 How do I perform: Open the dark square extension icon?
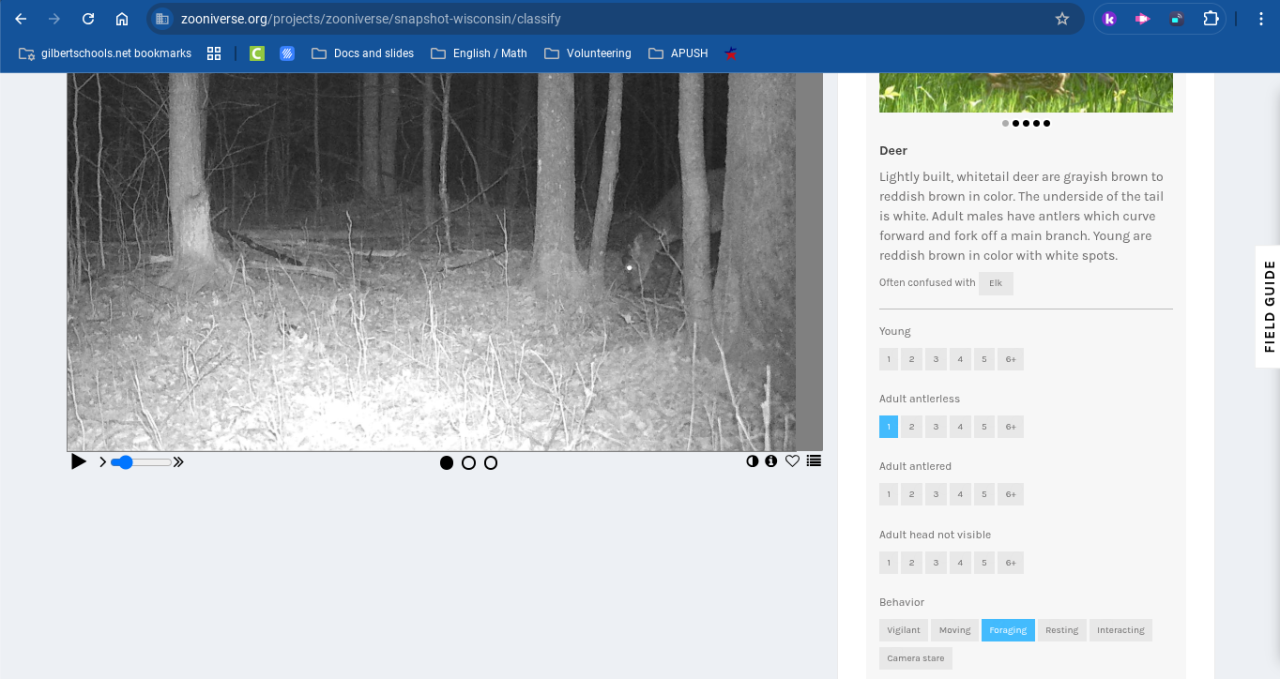click(1176, 19)
